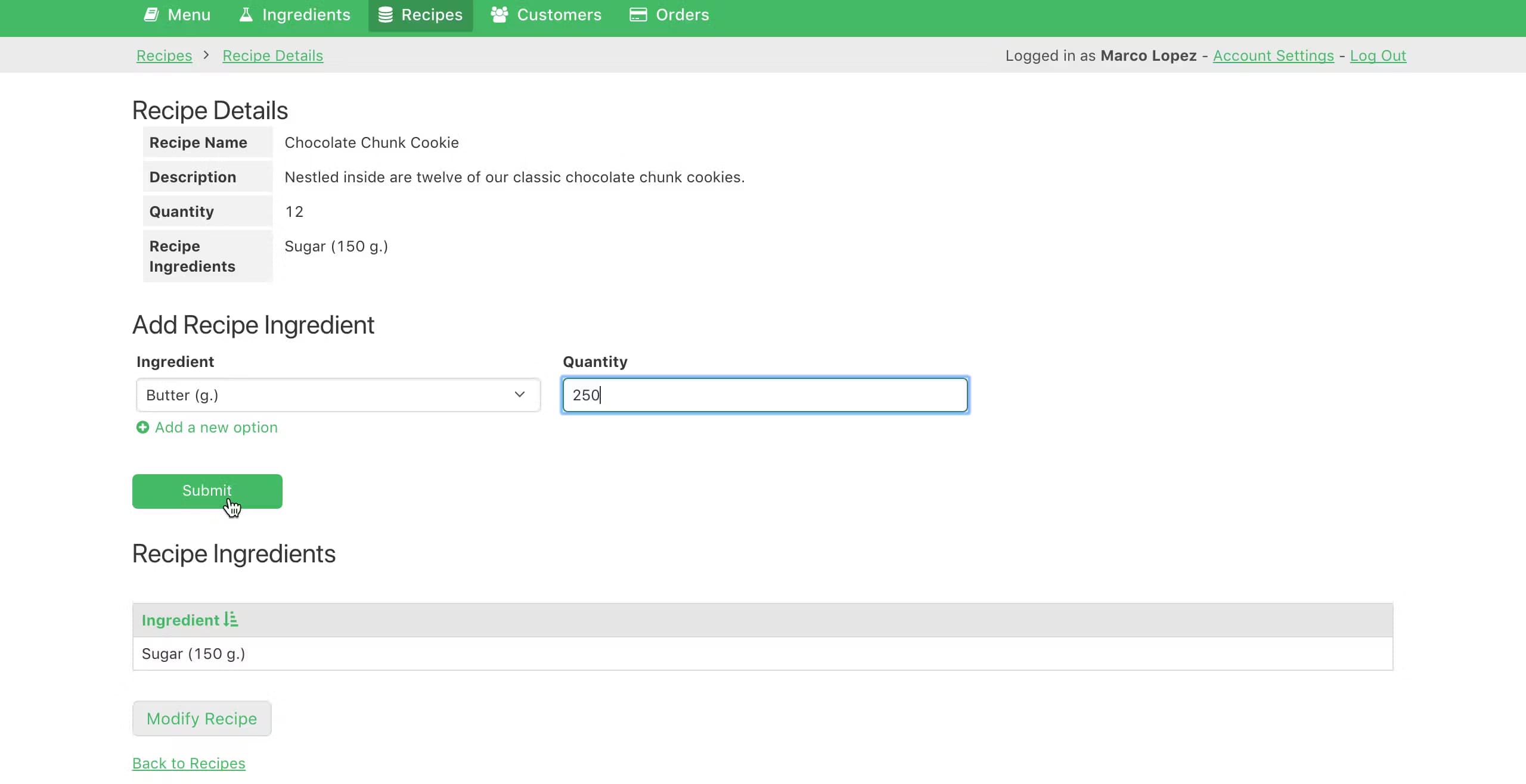Follow the Back to Recipes link
The width and height of the screenshot is (1526, 784).
(x=188, y=763)
